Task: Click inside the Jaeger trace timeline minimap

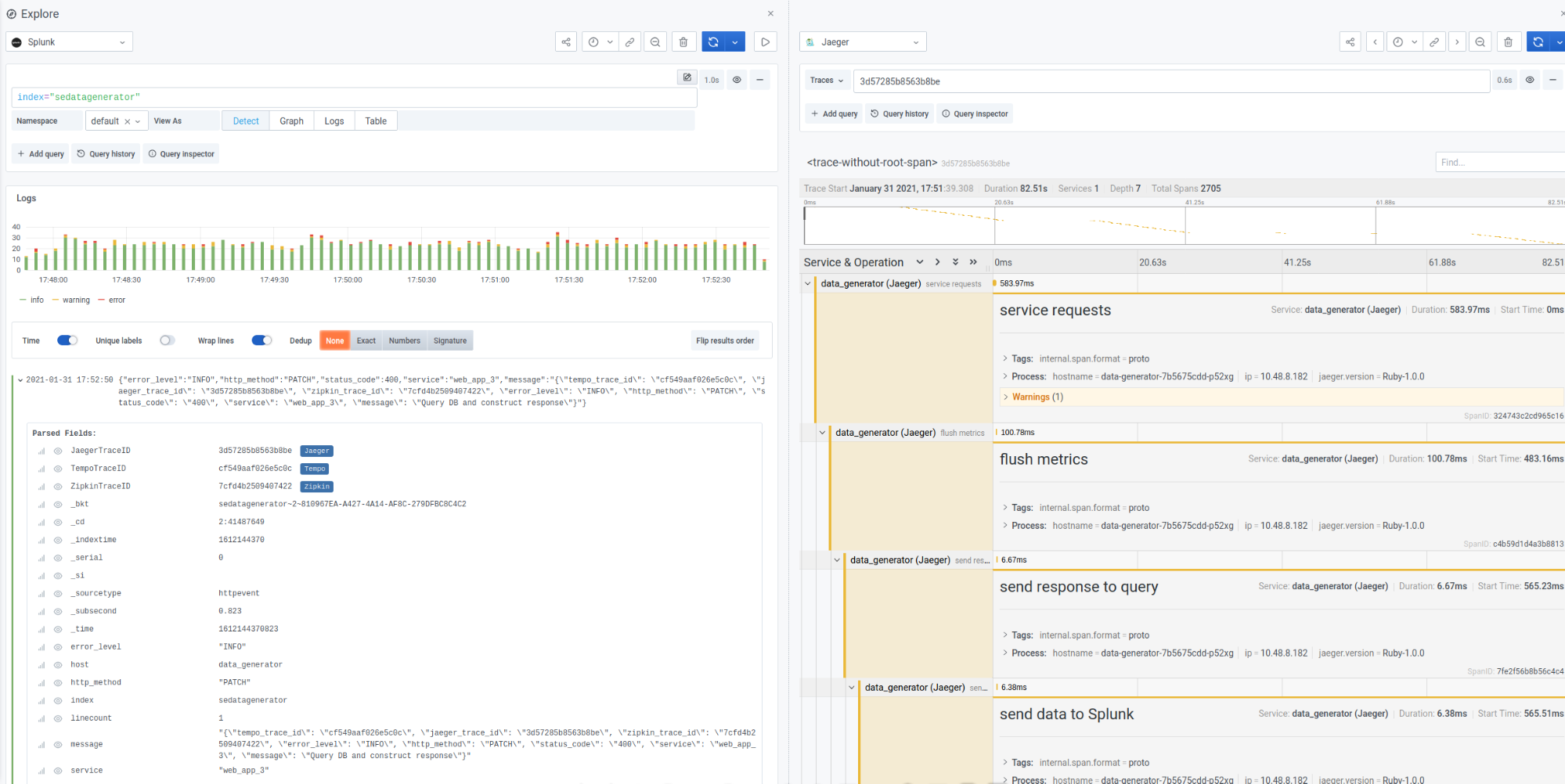Action: coord(1174,225)
